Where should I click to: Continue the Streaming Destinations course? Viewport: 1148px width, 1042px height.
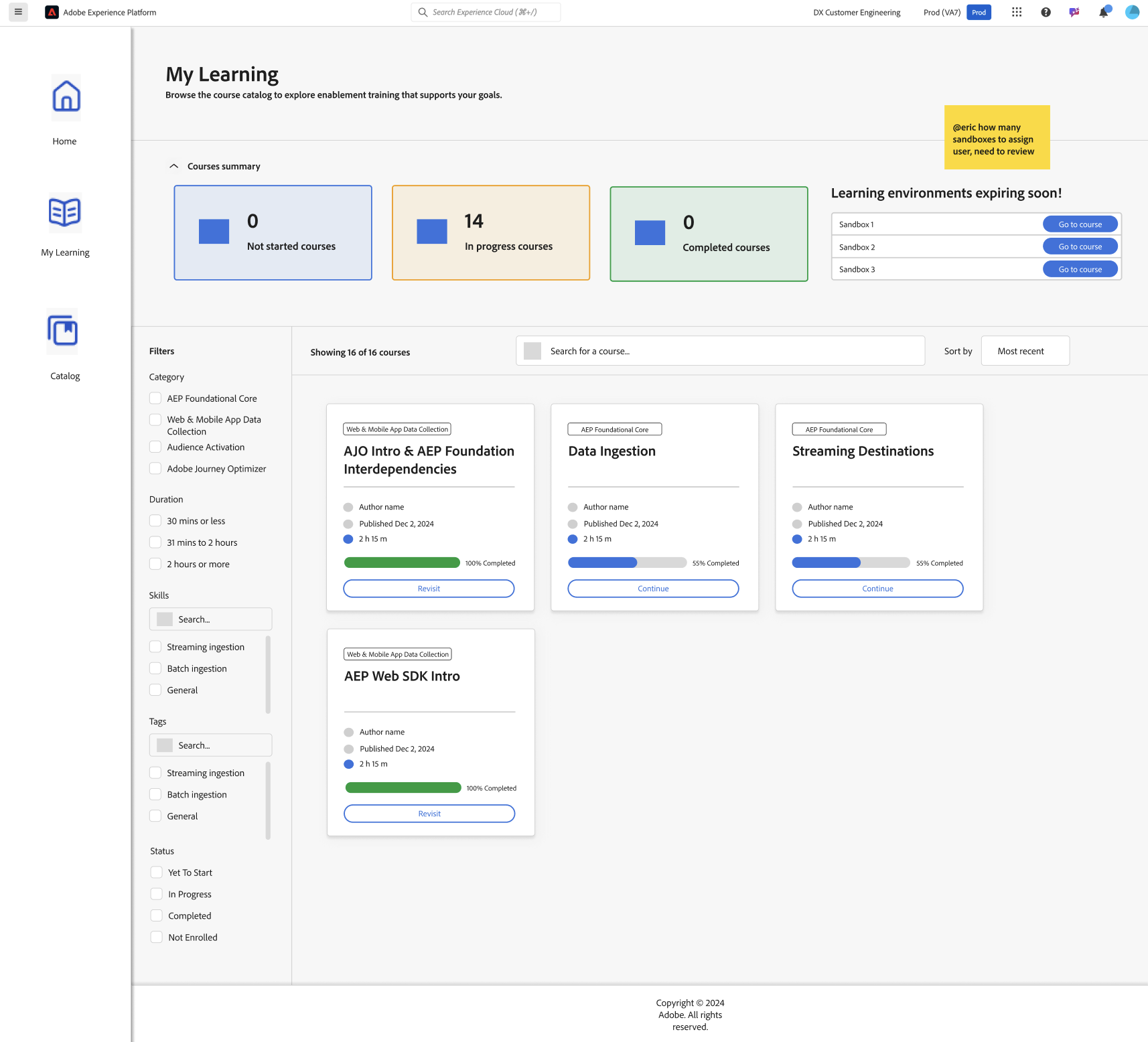[x=878, y=589]
